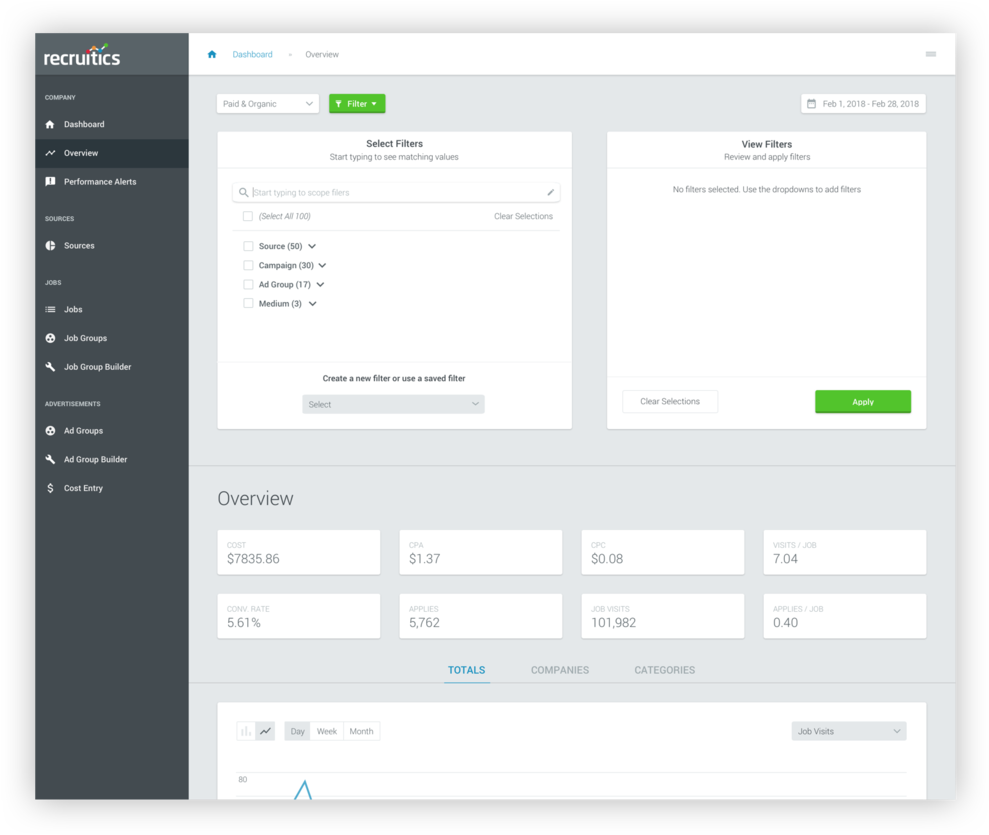The image size is (989, 835).
Task: Check the Source (50) checkbox
Action: click(248, 246)
